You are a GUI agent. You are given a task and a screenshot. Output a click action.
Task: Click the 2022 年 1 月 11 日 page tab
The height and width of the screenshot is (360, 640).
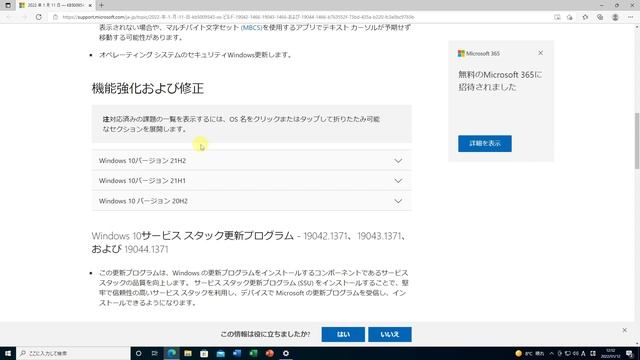click(x=55, y=5)
